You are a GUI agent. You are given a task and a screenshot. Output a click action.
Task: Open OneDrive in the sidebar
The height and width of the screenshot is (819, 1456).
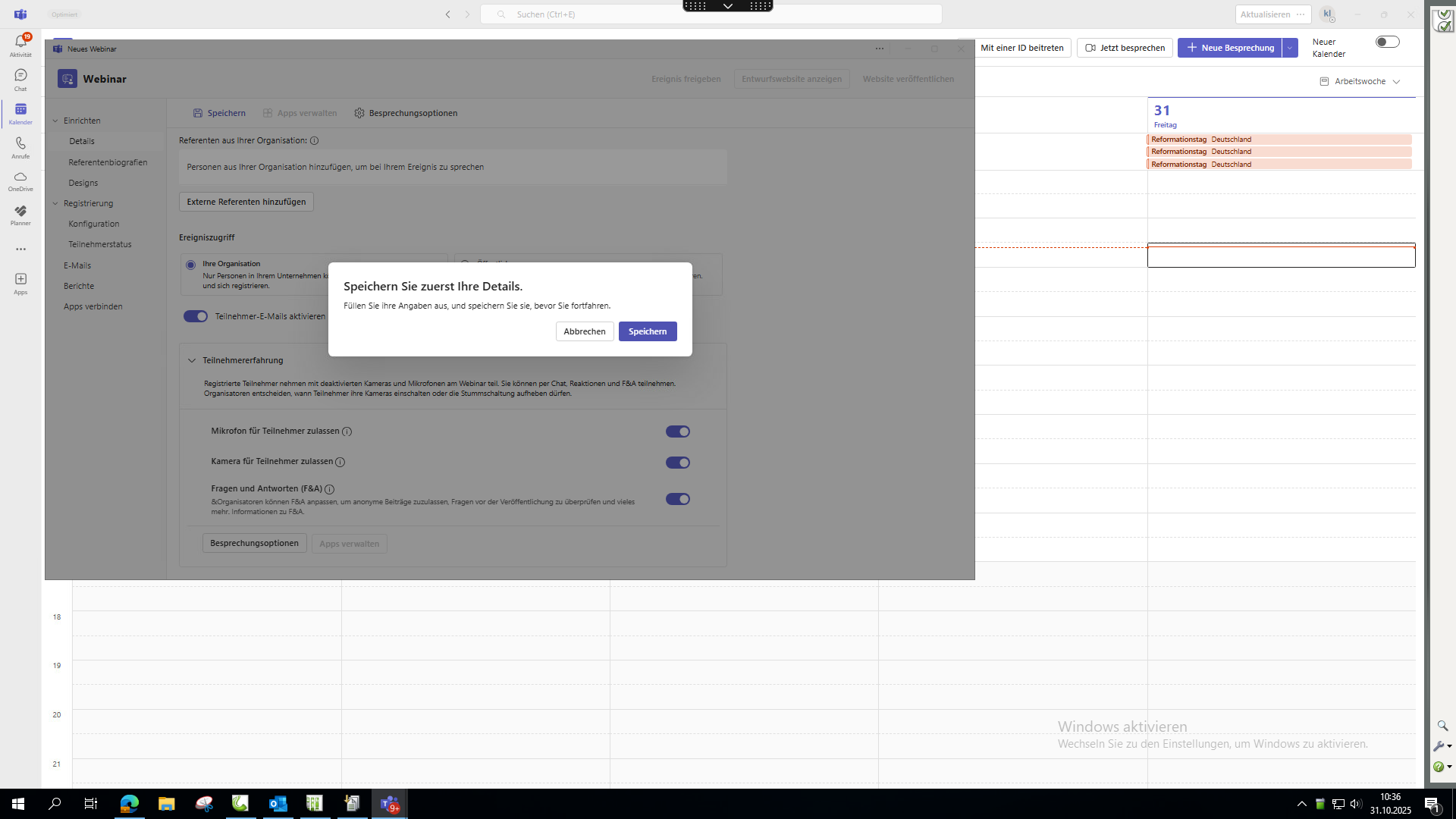click(20, 180)
